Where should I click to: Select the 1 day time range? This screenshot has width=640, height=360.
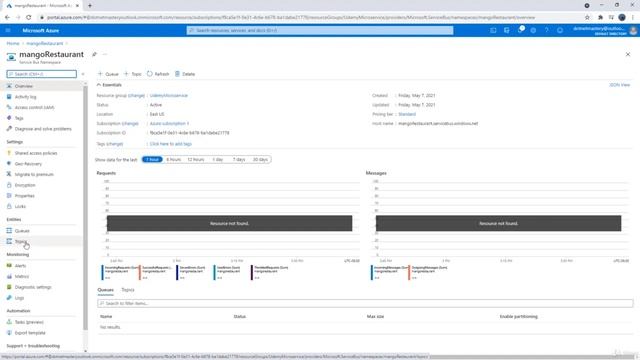[218, 160]
